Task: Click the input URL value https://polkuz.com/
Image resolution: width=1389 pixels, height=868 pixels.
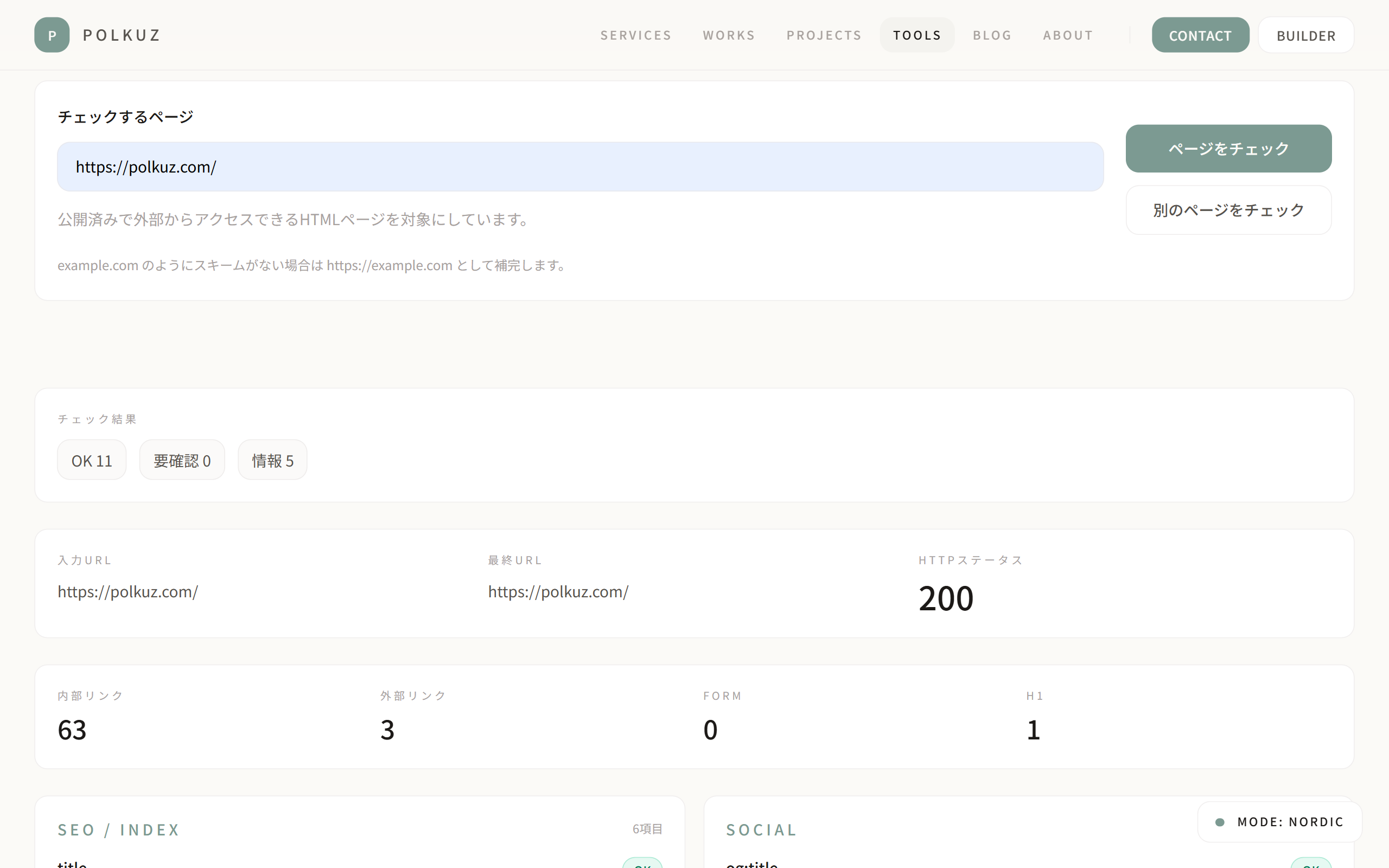Action: [x=128, y=591]
